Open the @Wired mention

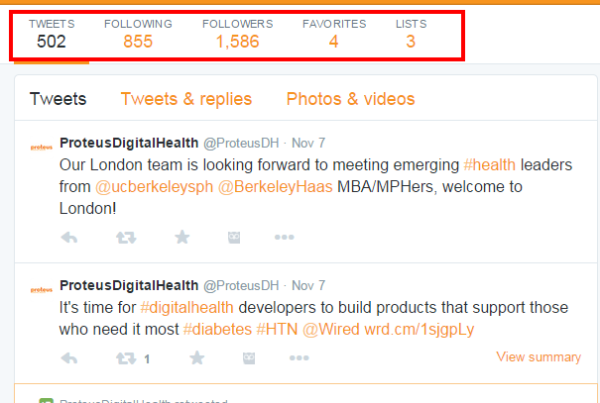tap(331, 329)
